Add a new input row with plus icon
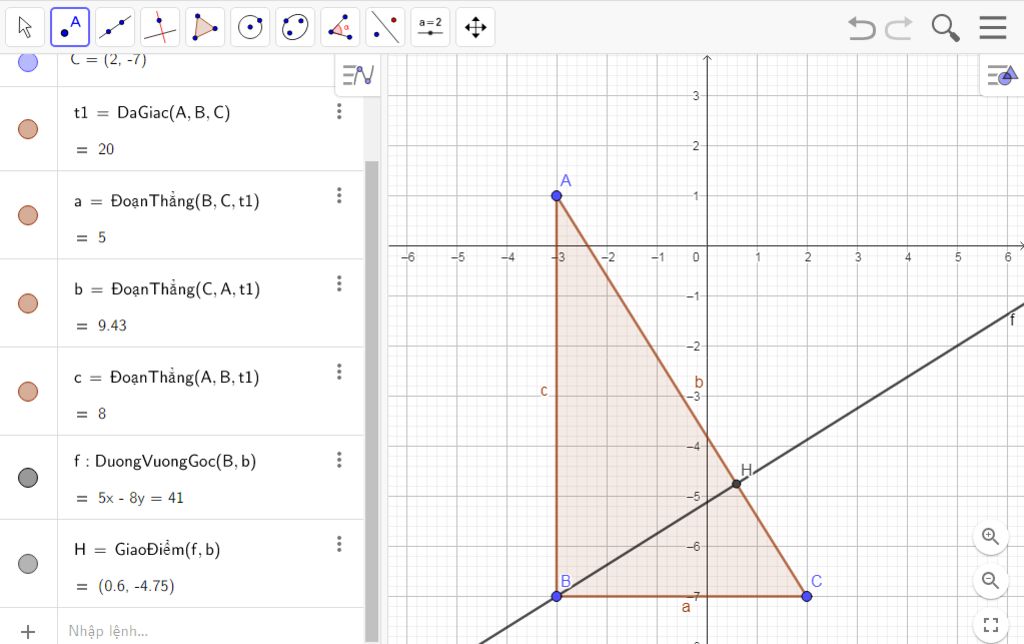Image resolution: width=1024 pixels, height=644 pixels. (x=28, y=632)
